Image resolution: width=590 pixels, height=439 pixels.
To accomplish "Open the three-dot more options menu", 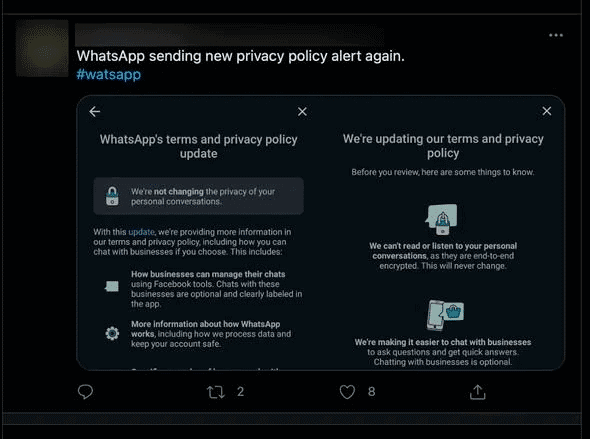I will [556, 35].
